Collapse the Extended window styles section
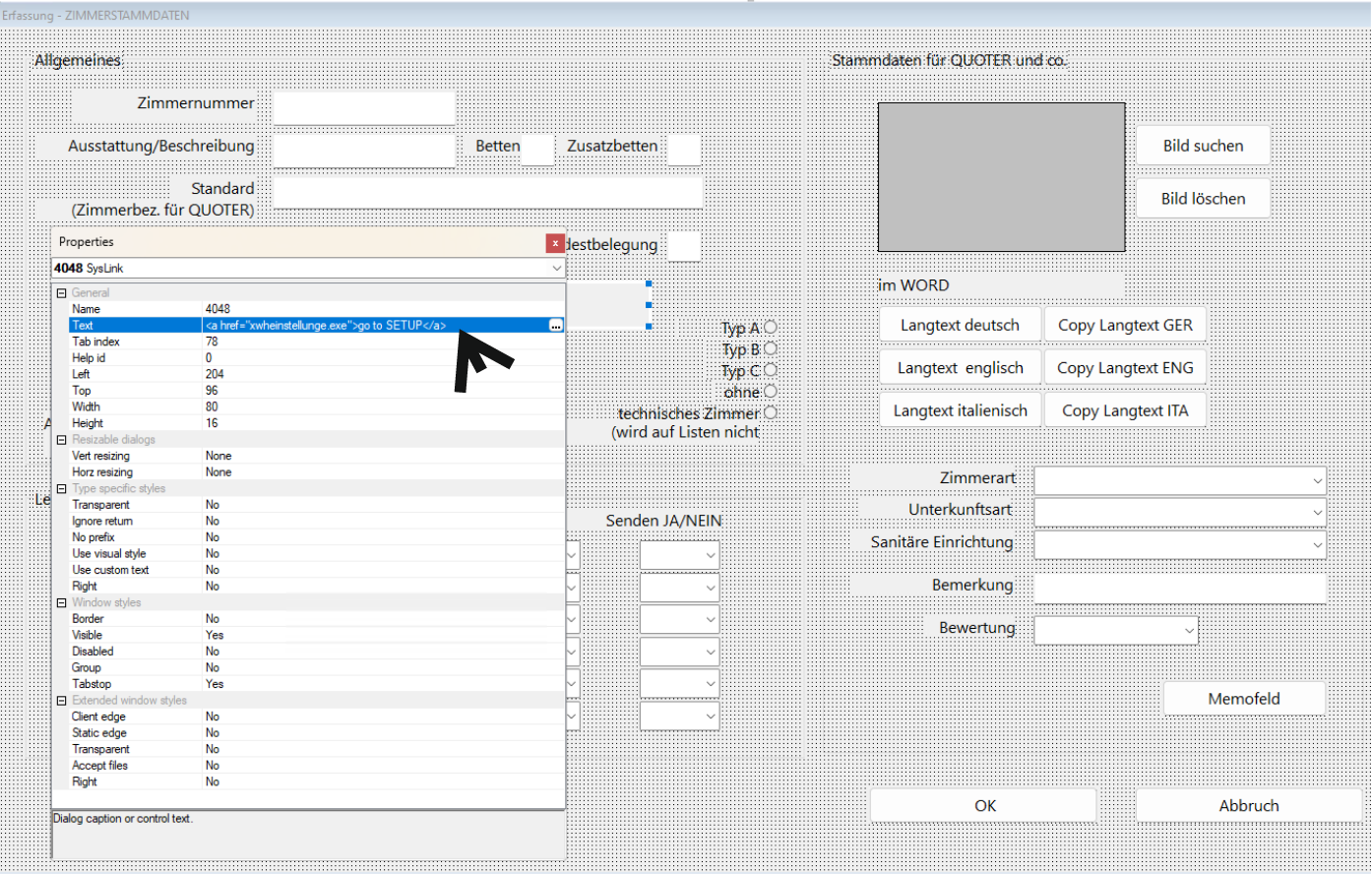 pyautogui.click(x=61, y=701)
